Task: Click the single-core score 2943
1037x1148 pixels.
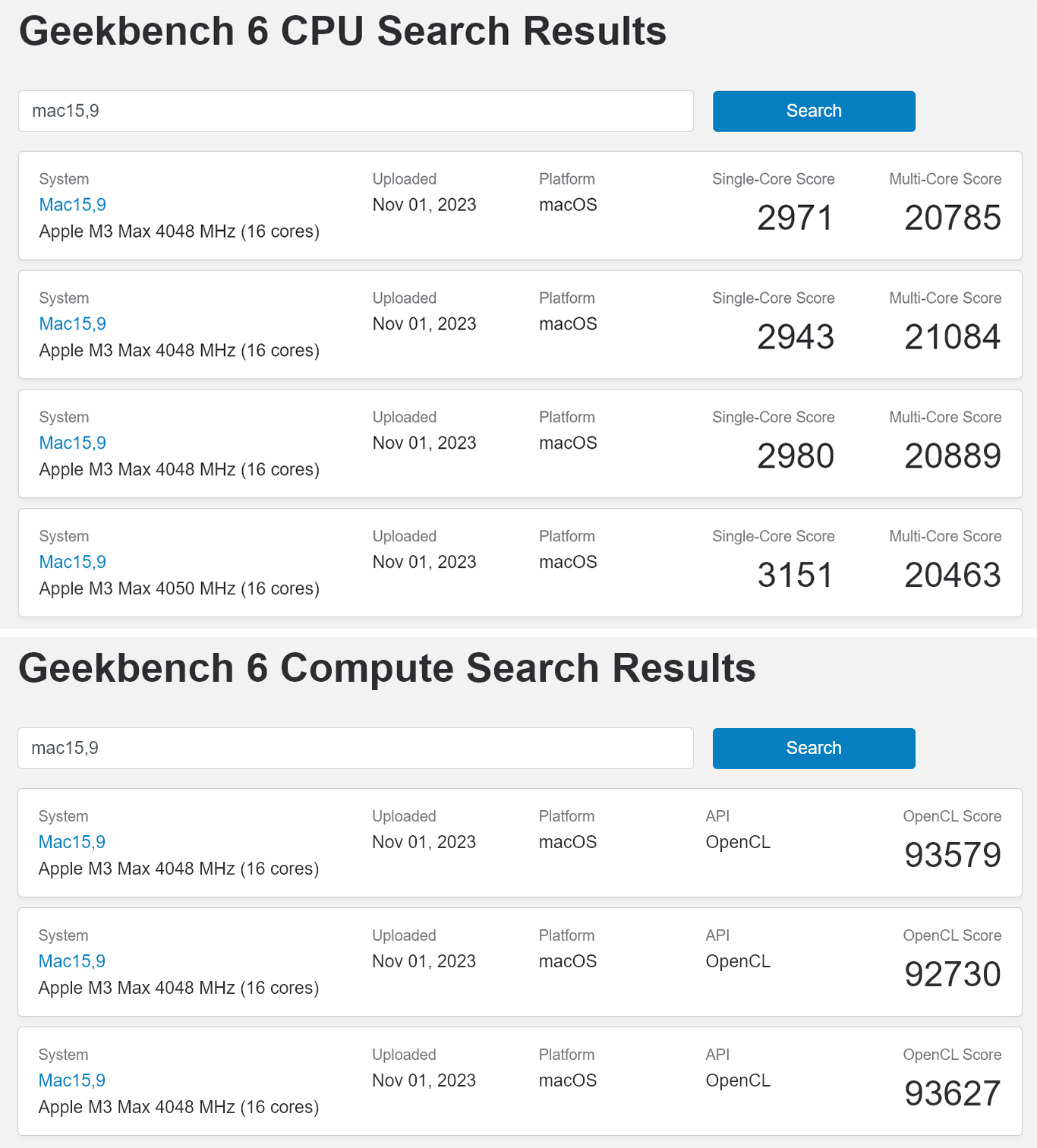Action: (795, 337)
